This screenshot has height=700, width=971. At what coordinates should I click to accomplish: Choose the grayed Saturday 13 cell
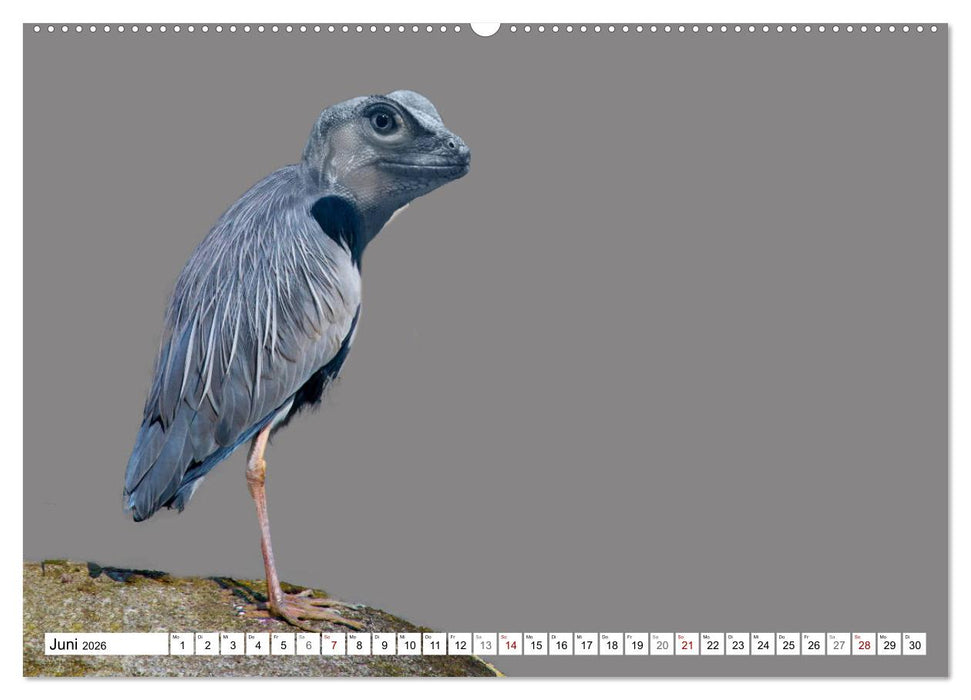[485, 645]
